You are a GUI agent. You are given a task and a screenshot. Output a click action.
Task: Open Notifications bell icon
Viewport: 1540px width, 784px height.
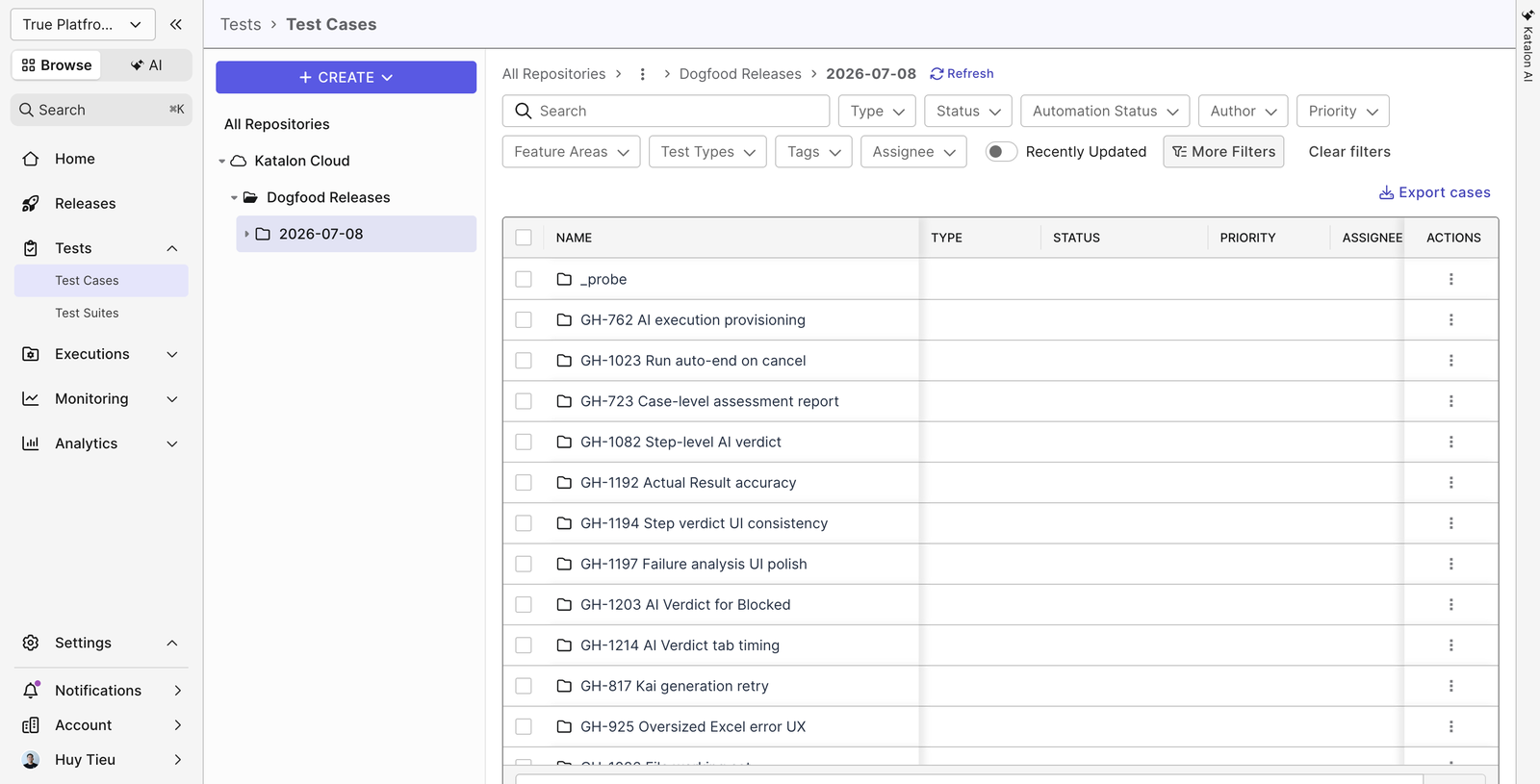point(31,690)
